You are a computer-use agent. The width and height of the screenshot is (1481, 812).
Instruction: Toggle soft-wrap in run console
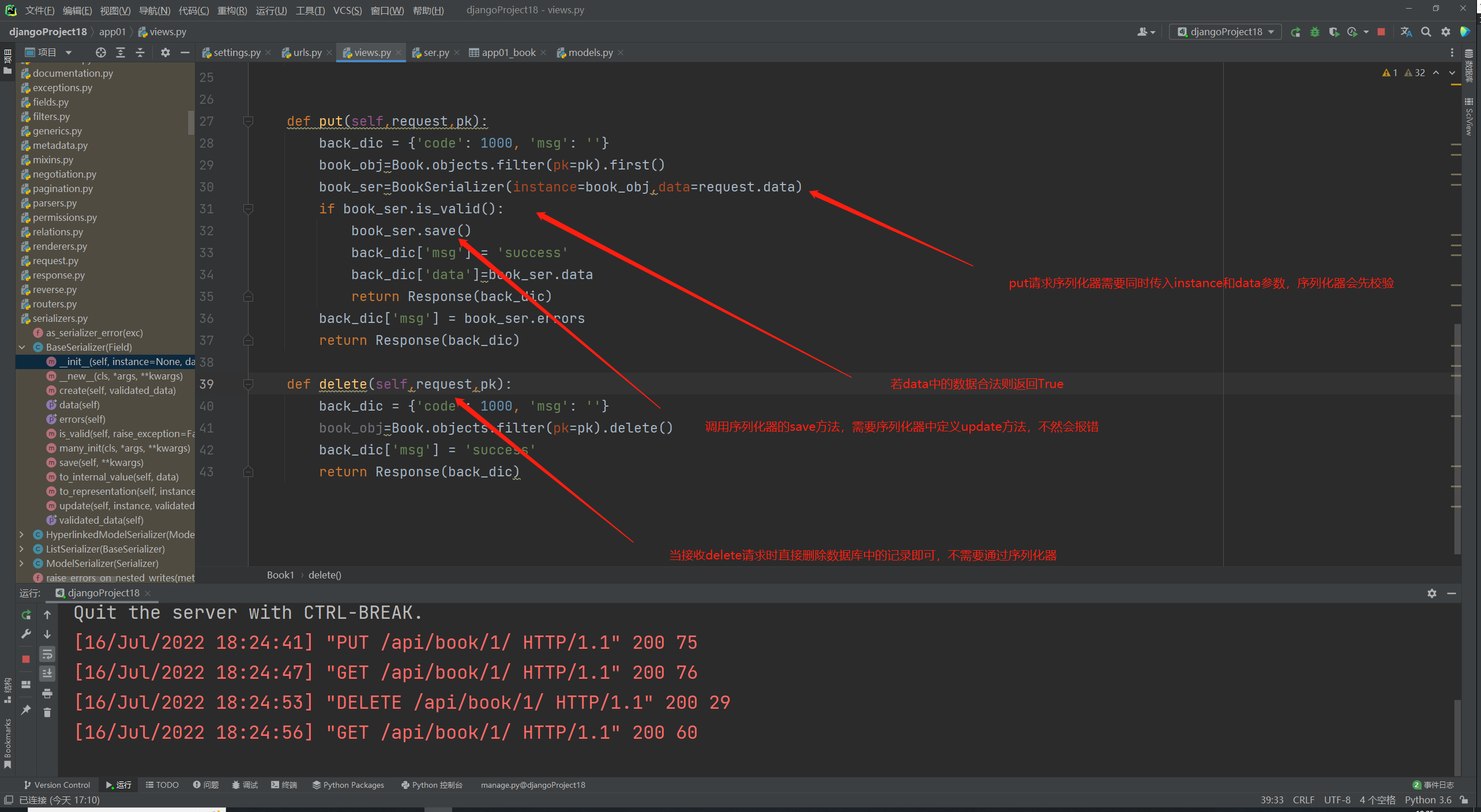point(47,654)
